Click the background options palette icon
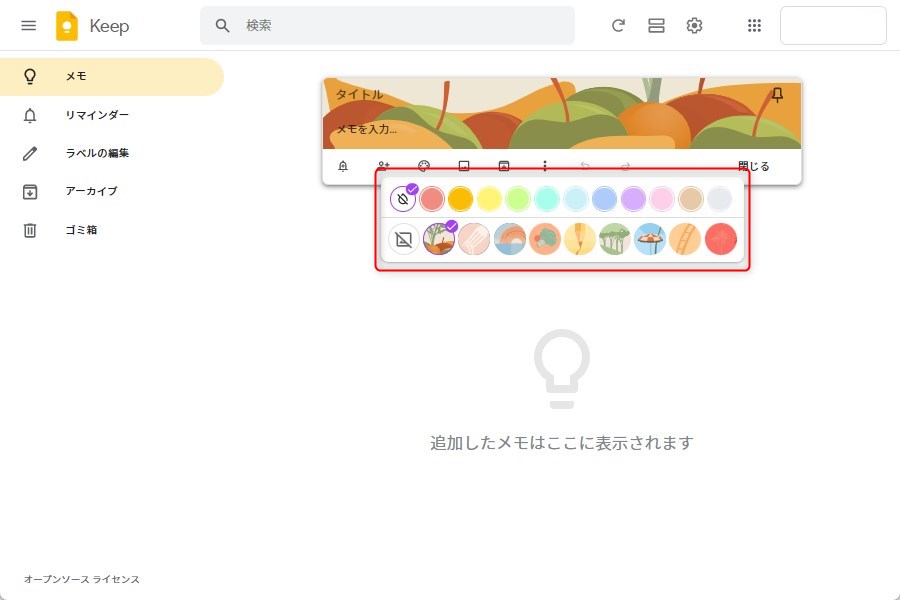 [424, 166]
